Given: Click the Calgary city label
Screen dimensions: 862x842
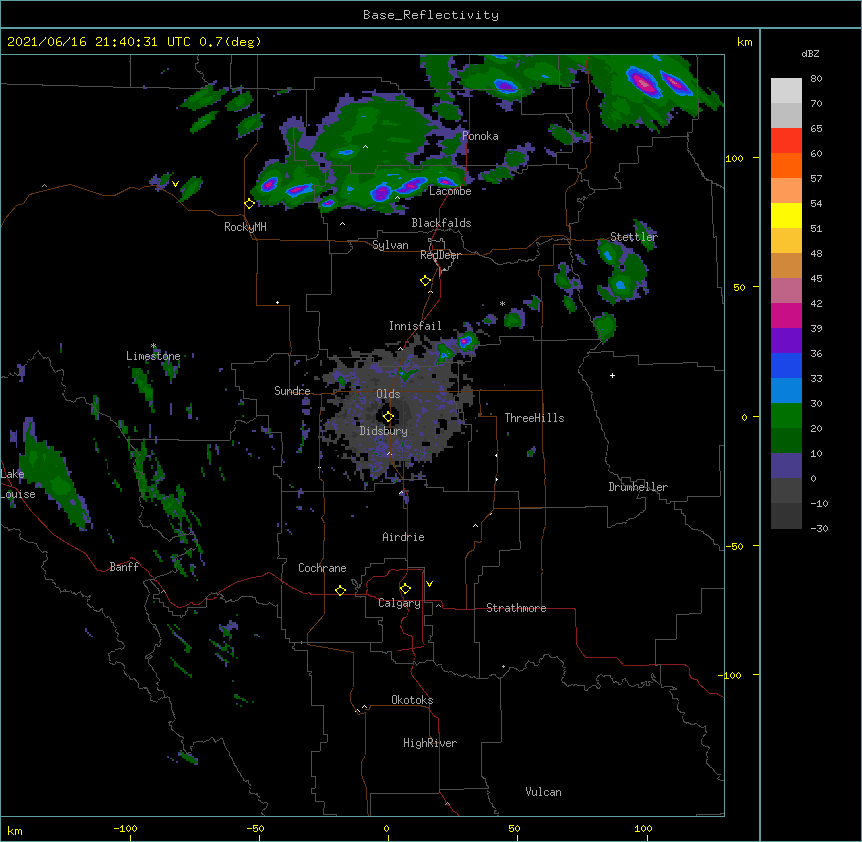Looking at the screenshot, I should pos(399,603).
